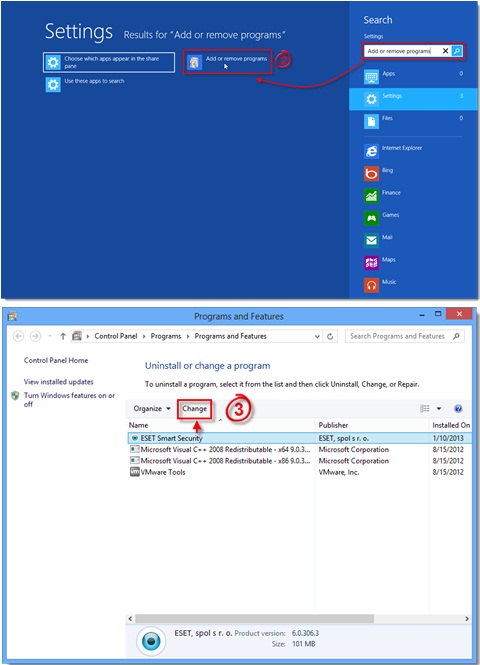
Task: Click Control Panel in the address breadcrumb
Action: pyautogui.click(x=116, y=336)
